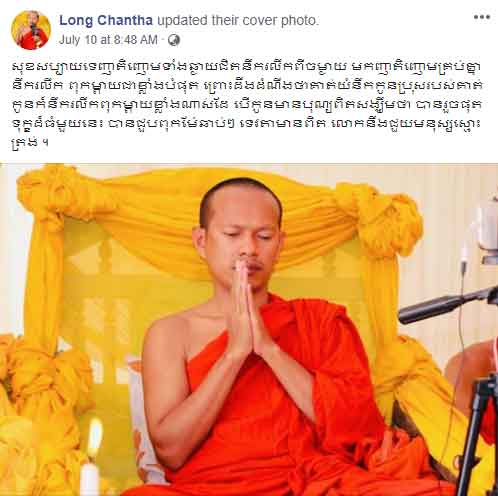498x496 pixels.
Task: Click the globe public privacy icon
Action: coord(174,40)
